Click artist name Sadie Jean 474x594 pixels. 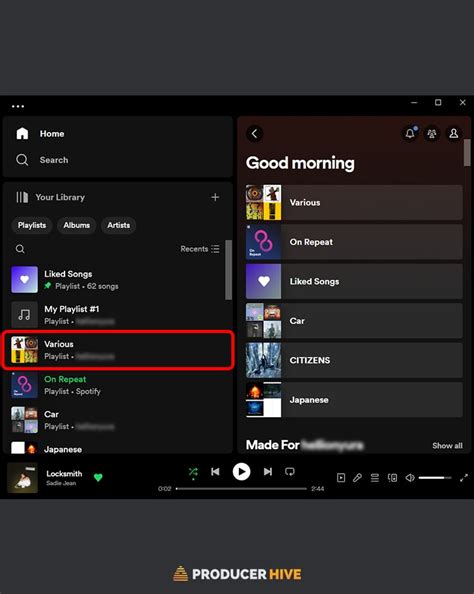[x=61, y=483]
